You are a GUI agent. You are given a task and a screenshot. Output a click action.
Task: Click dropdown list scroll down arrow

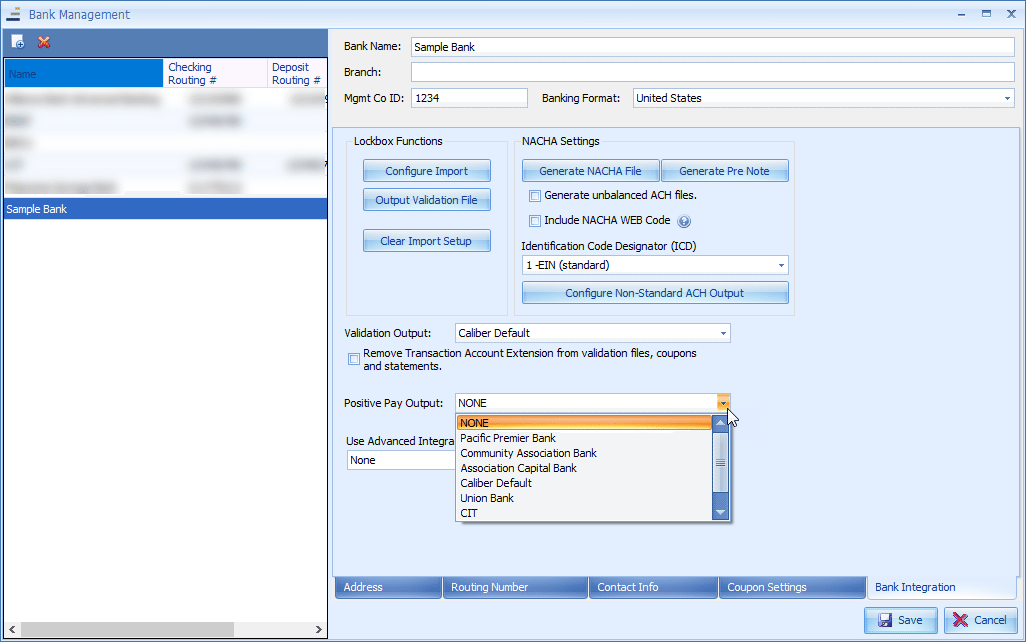click(x=720, y=512)
